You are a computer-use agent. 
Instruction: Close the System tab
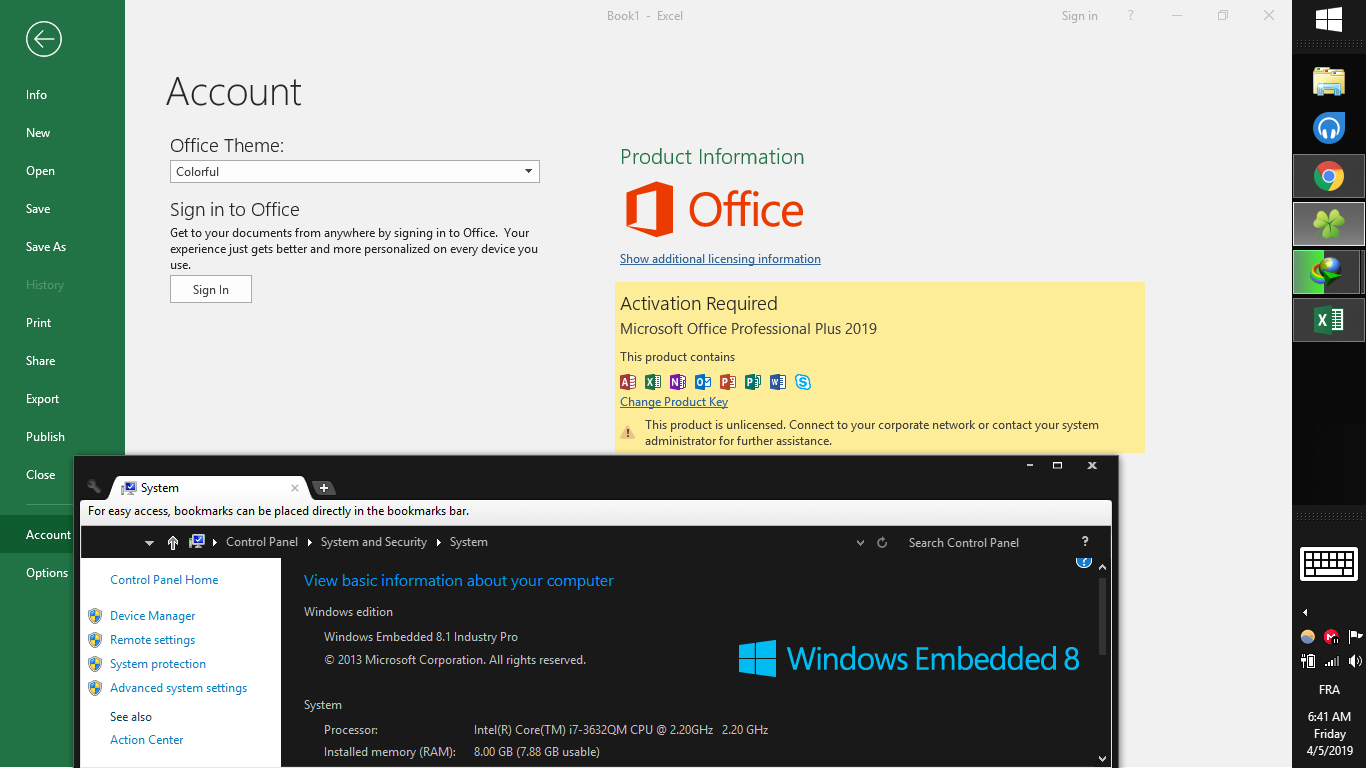click(x=295, y=488)
